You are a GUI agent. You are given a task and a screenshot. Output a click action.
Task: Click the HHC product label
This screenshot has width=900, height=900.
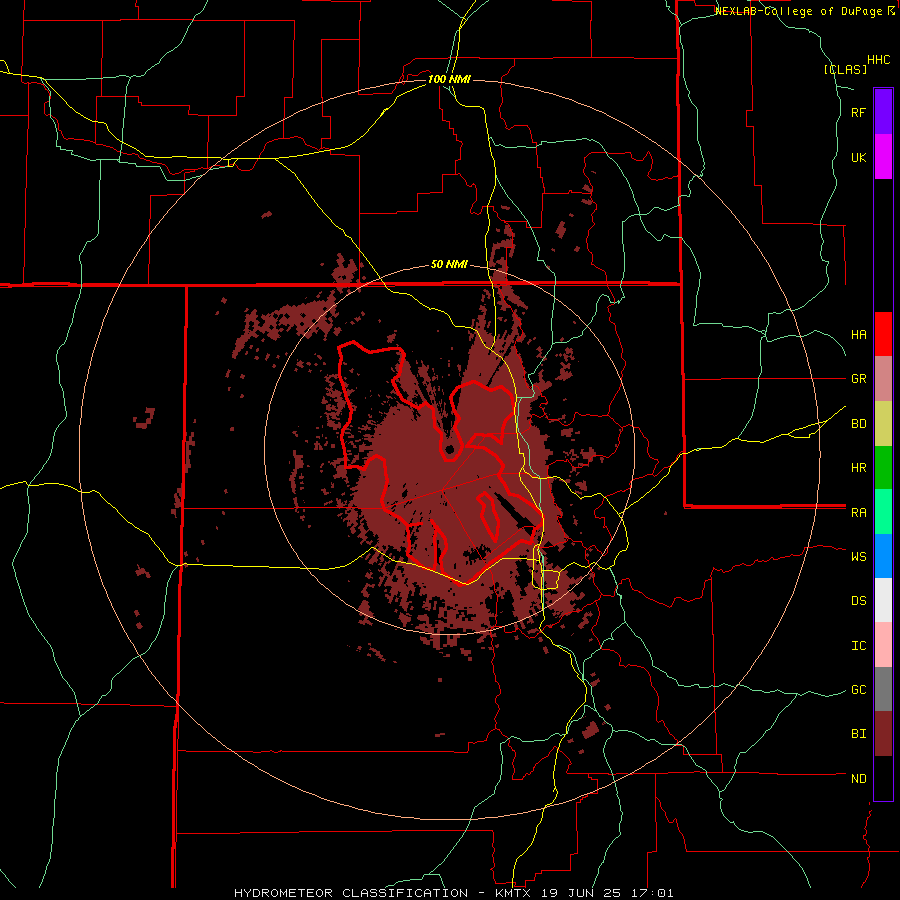[x=879, y=60]
